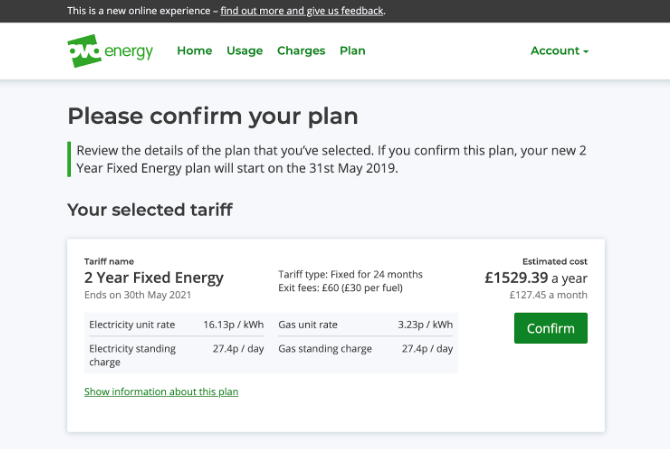Screen dimensions: 670x449
Task: Click the Electricity unit rate row
Action: coord(176,325)
